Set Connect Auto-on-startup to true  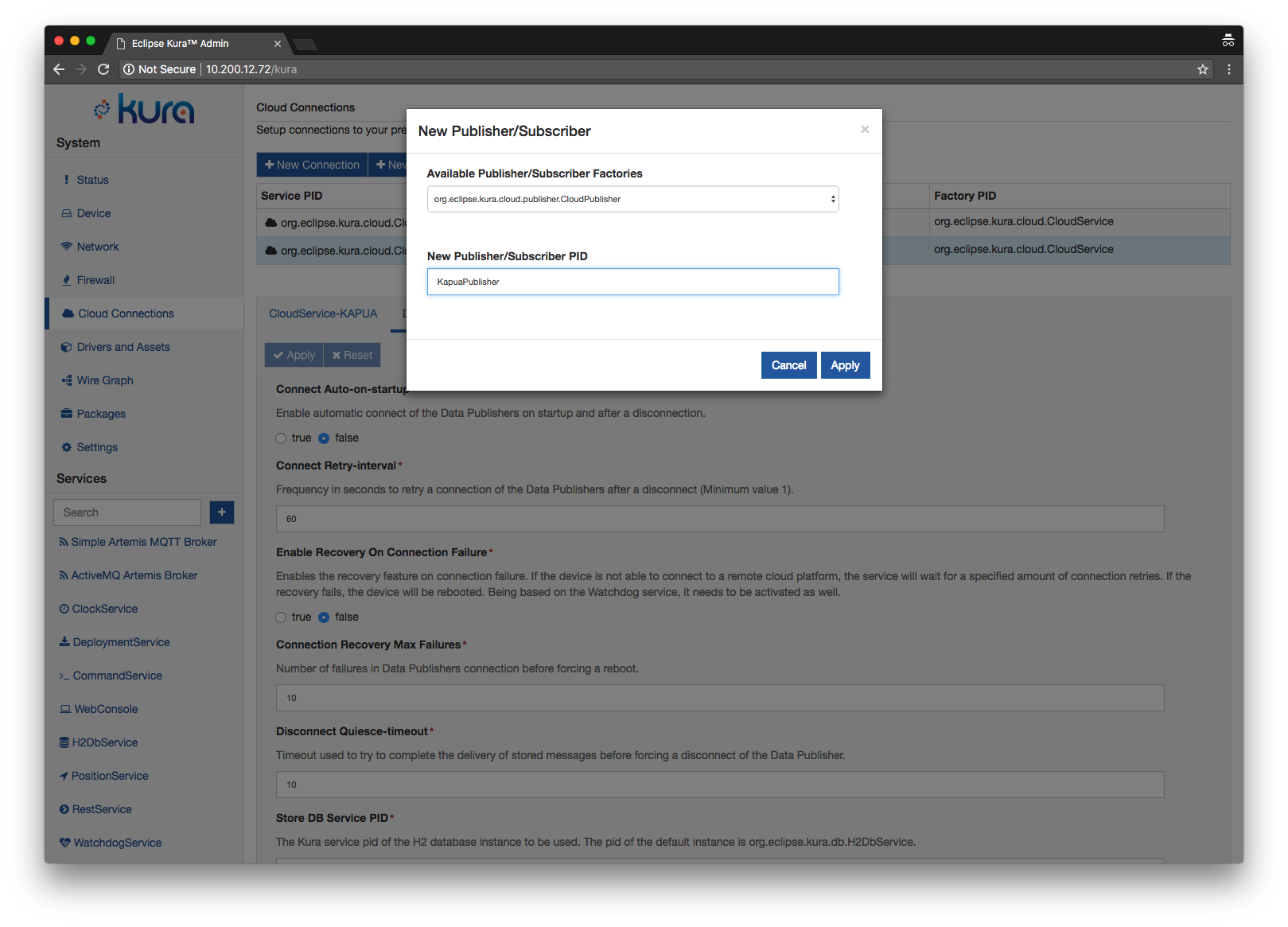click(x=281, y=438)
